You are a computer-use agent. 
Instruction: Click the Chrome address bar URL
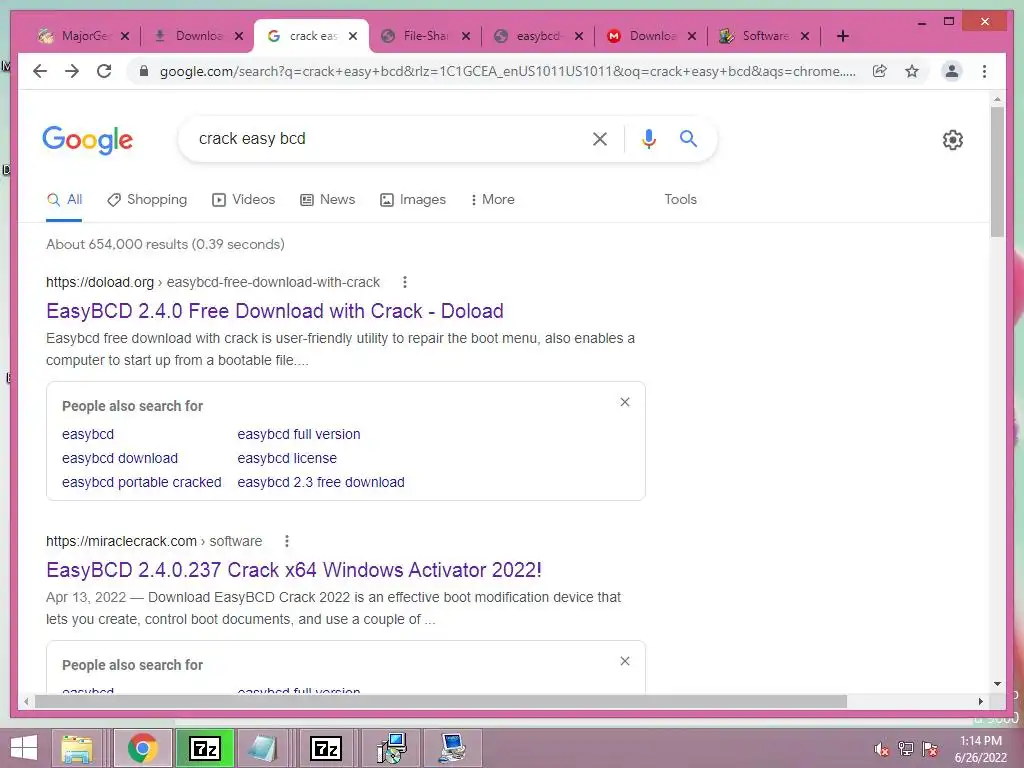point(507,71)
